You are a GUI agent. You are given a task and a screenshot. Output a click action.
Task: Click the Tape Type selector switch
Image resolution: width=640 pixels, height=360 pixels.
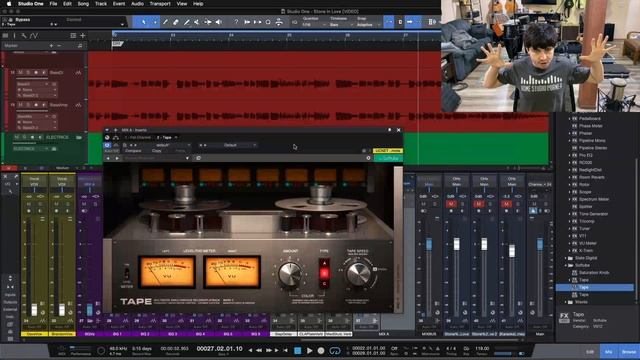(x=324, y=273)
